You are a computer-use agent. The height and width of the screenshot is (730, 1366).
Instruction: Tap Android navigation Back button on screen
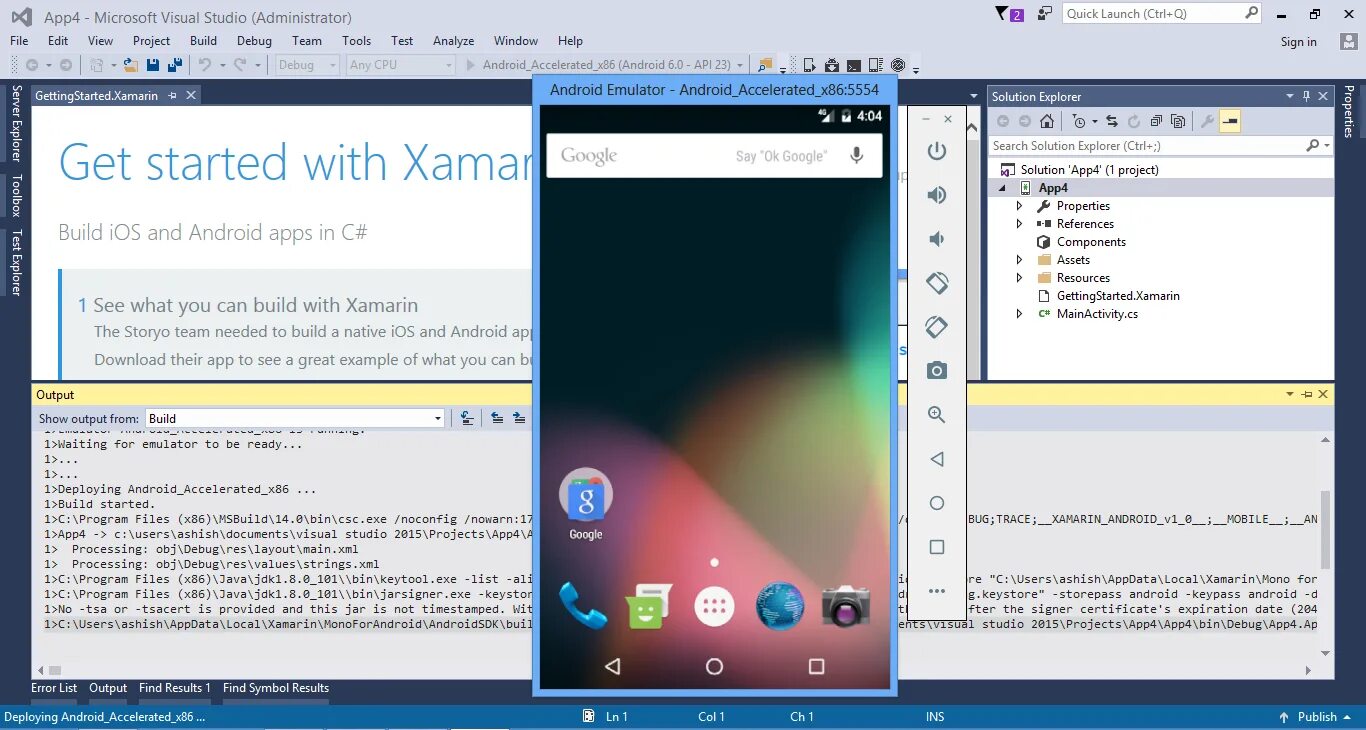pyautogui.click(x=613, y=666)
